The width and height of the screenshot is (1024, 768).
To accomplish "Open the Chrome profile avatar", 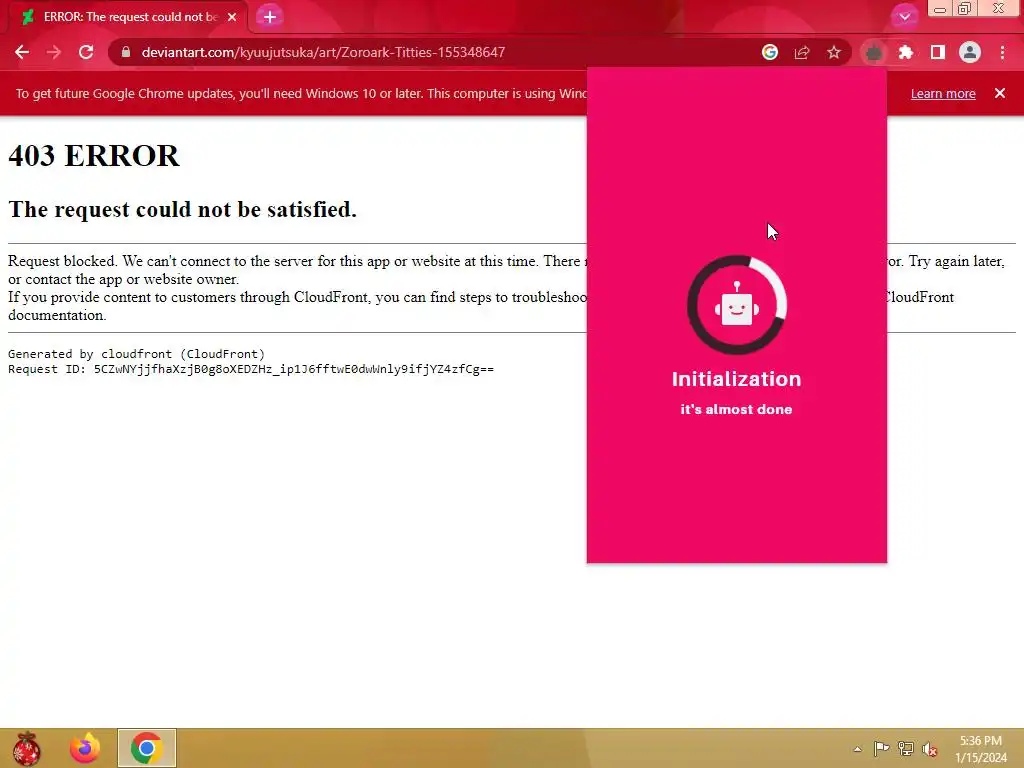I will (x=970, y=52).
